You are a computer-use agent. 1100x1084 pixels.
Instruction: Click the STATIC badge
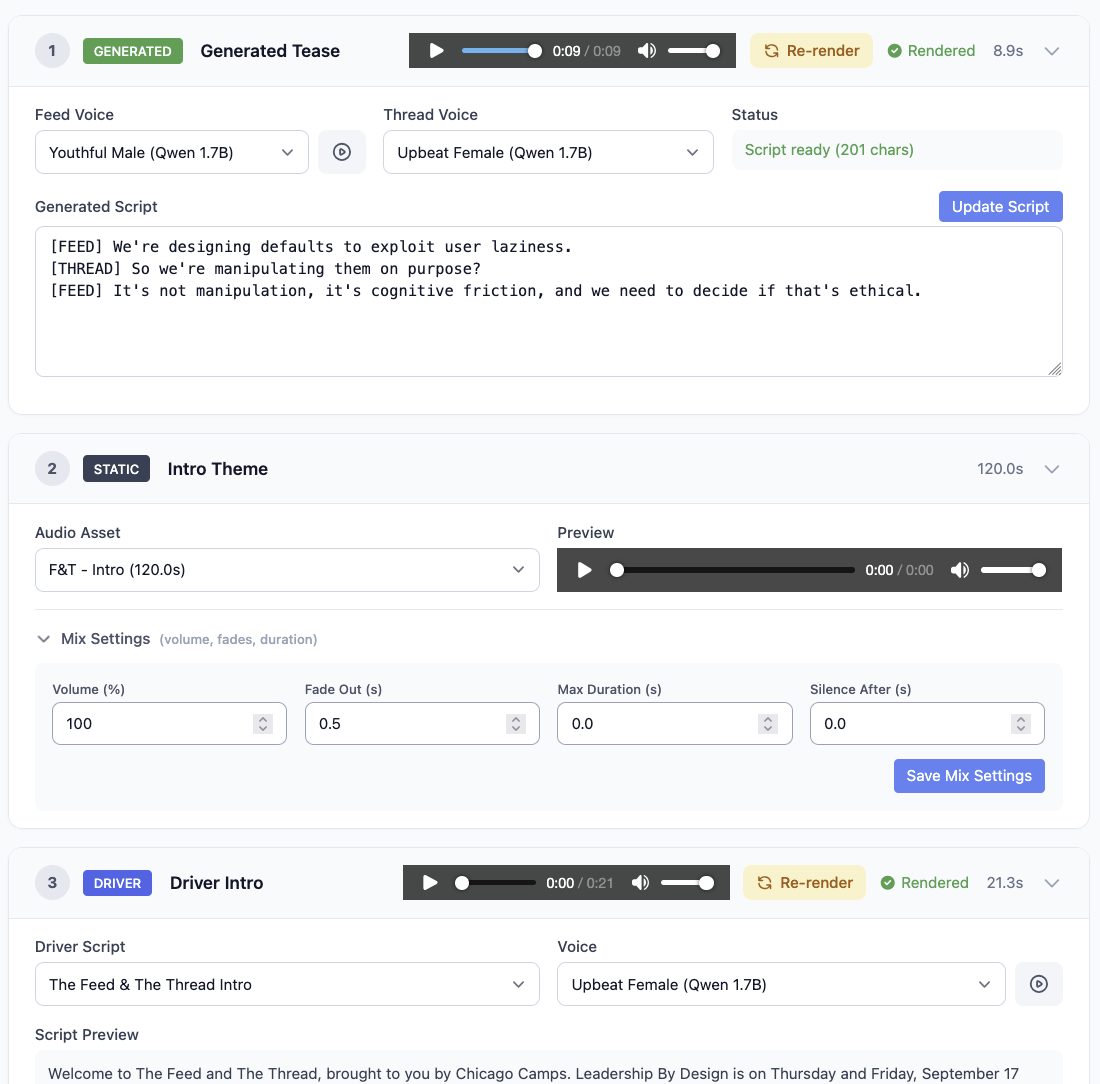point(116,469)
